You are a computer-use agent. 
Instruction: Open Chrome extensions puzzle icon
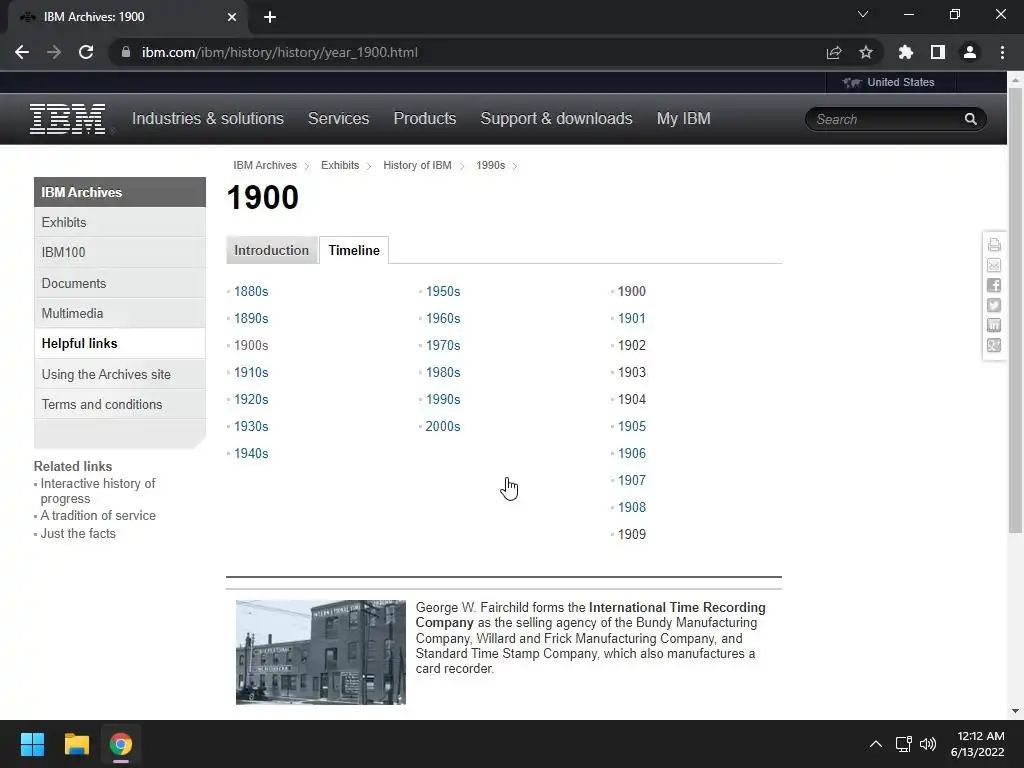906,52
